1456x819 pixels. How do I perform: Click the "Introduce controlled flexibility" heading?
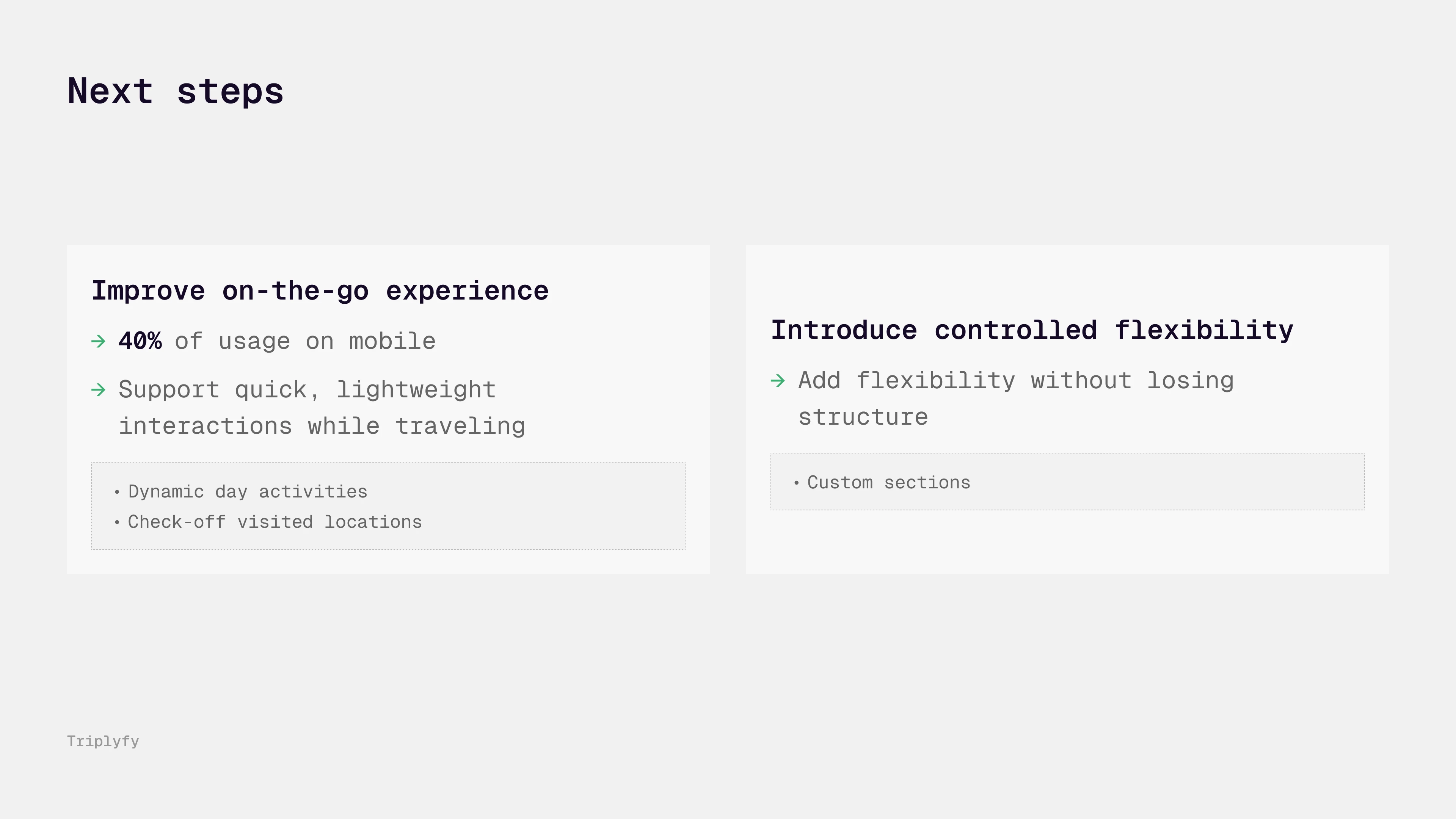click(x=1031, y=330)
